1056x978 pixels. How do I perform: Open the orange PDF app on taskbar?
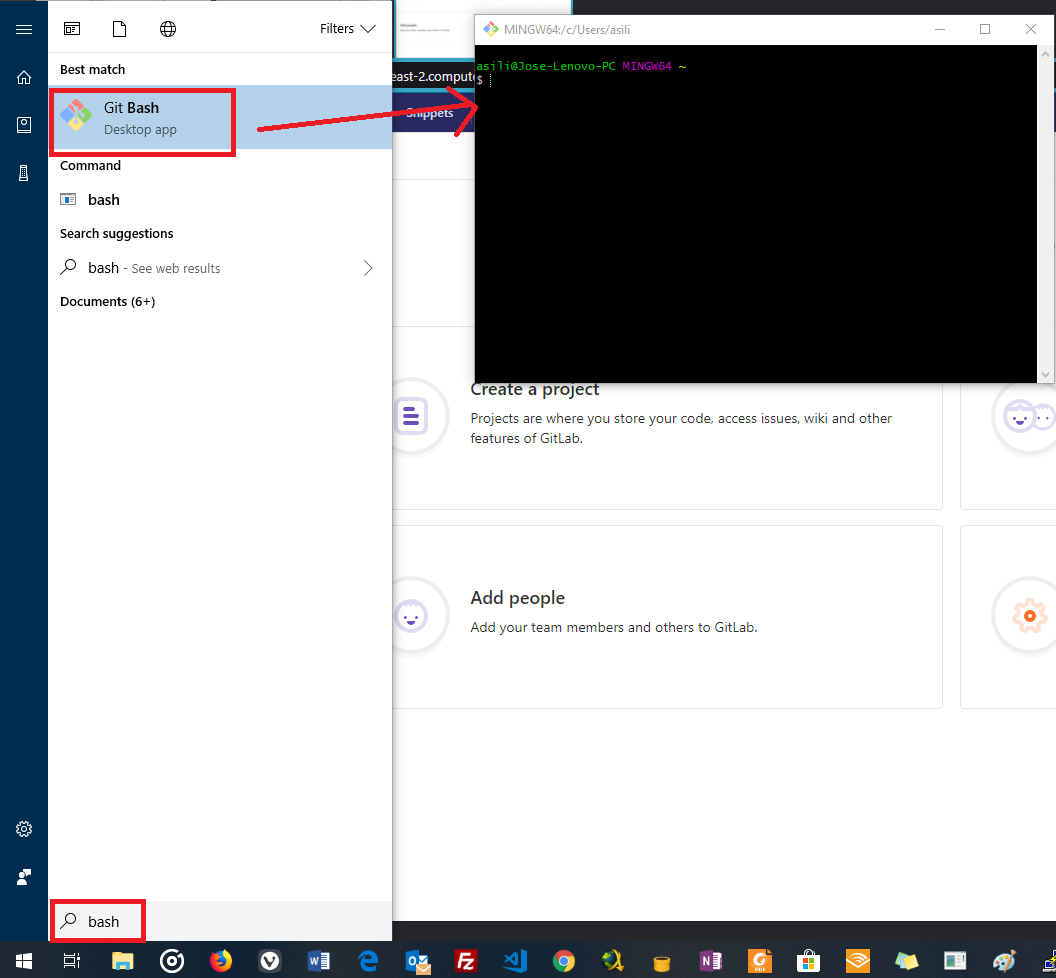tap(760, 960)
